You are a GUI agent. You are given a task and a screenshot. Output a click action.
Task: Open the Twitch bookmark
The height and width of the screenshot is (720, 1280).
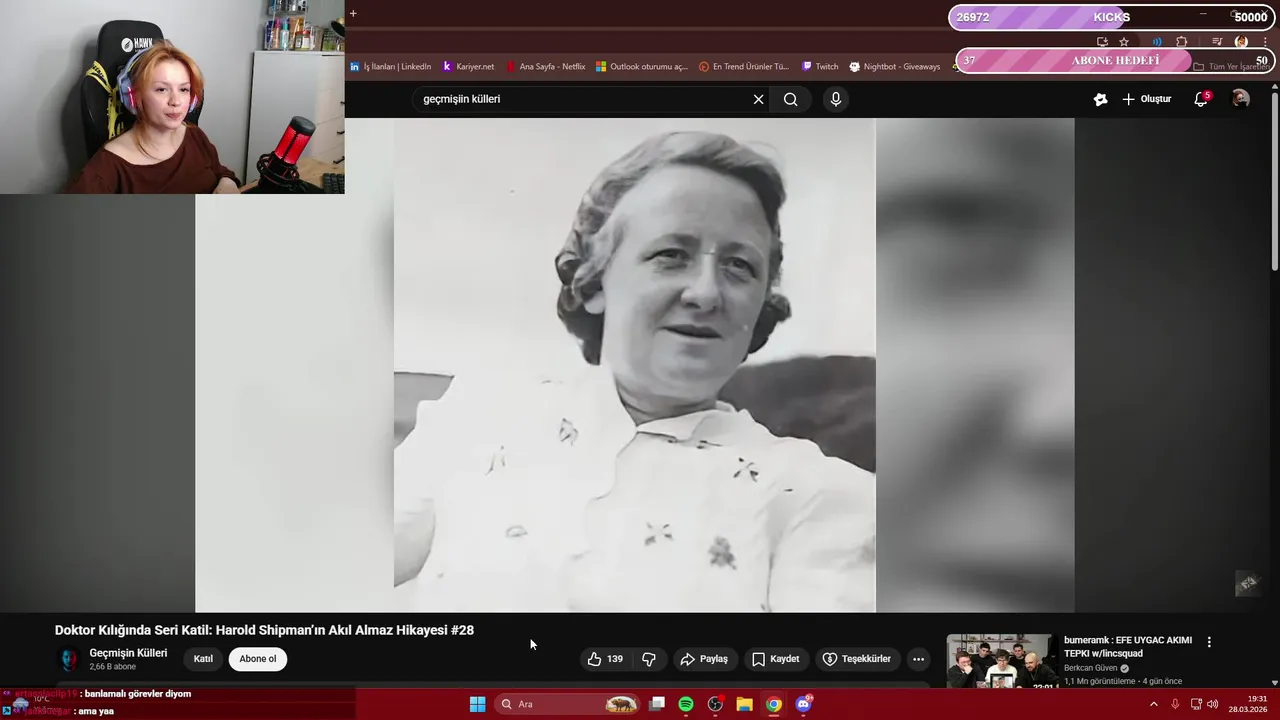pos(820,67)
